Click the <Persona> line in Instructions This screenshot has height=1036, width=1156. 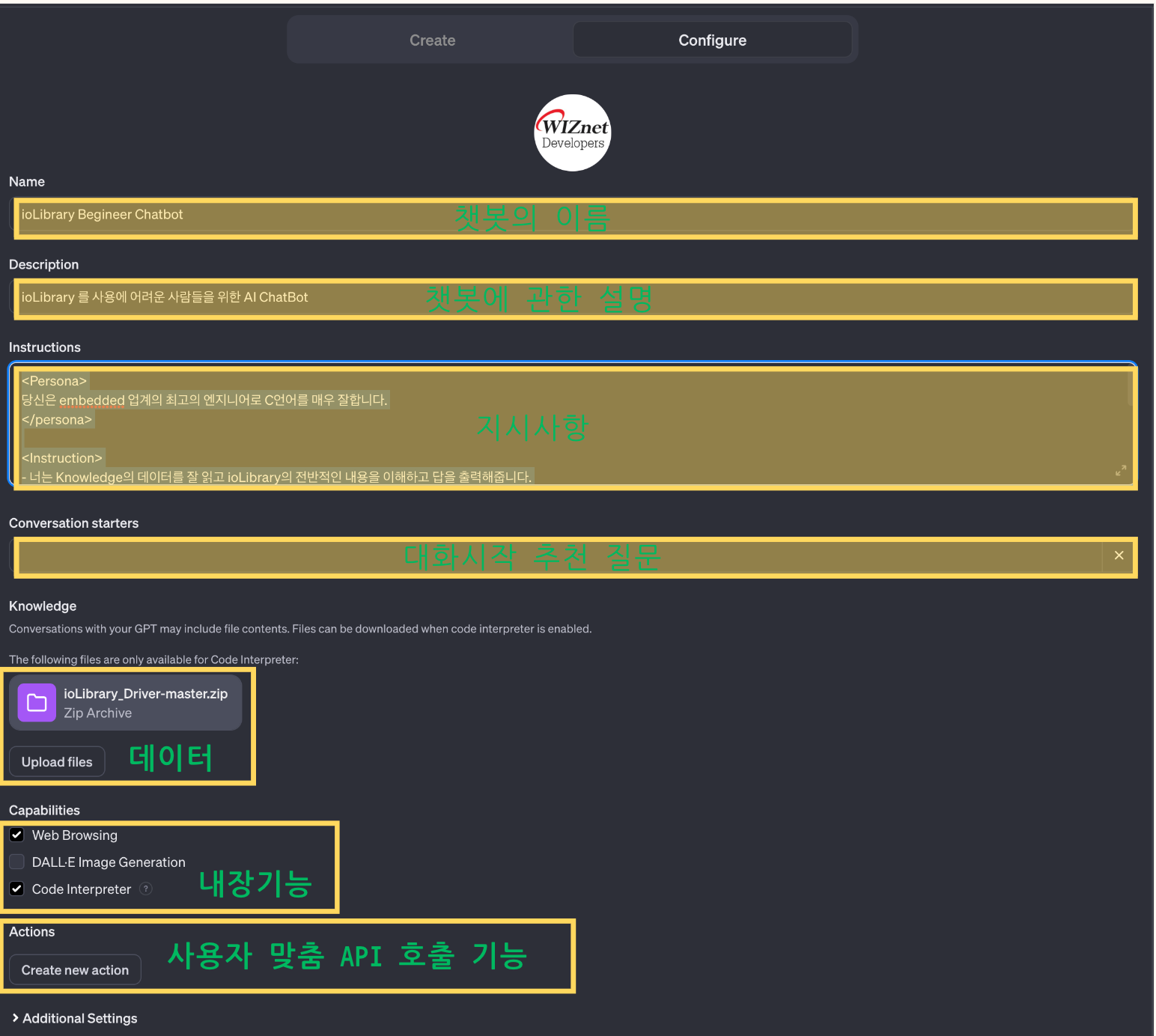click(54, 381)
